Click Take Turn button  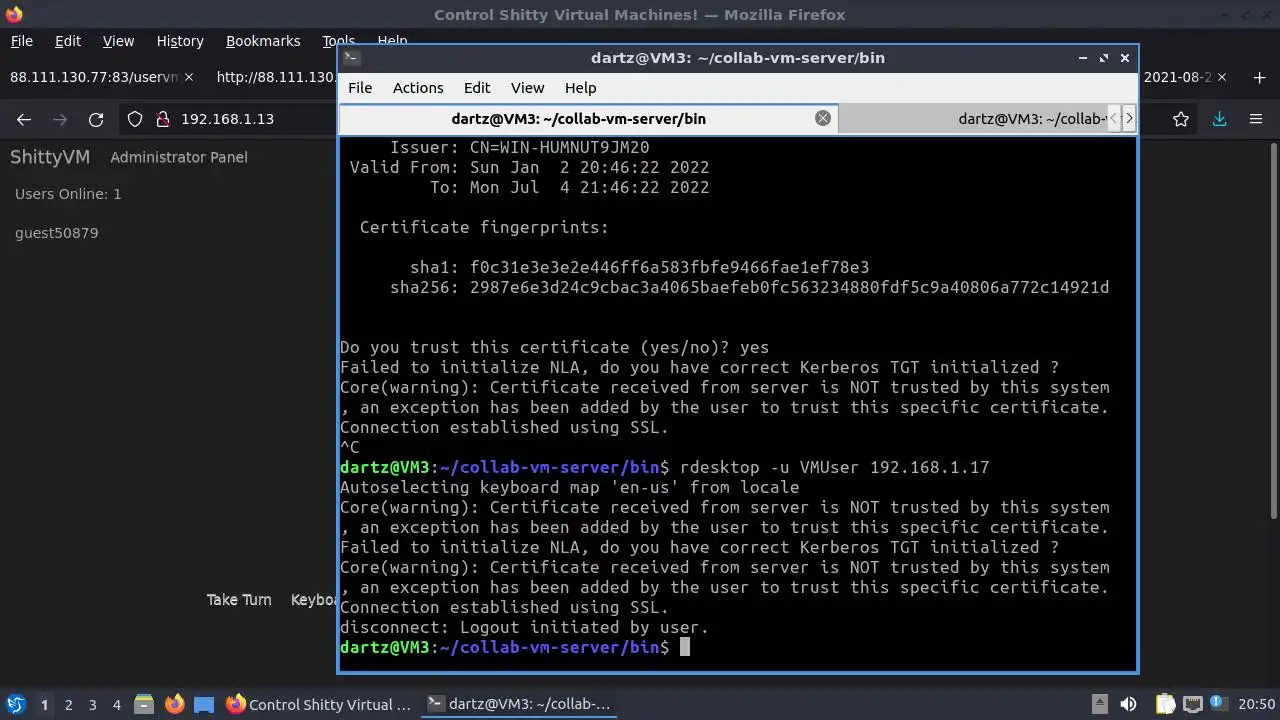tap(239, 600)
